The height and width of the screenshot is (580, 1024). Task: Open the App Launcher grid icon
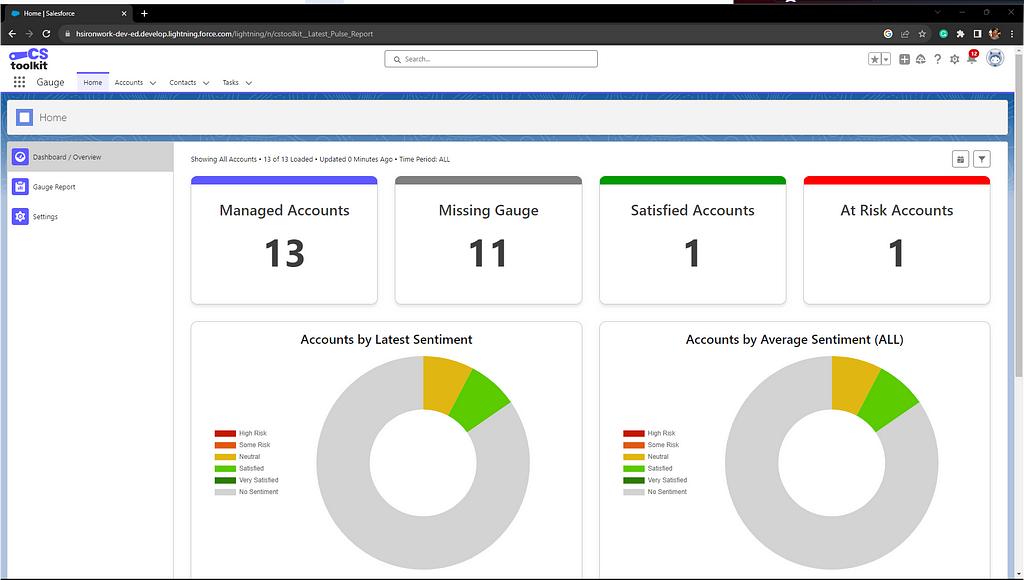click(19, 82)
